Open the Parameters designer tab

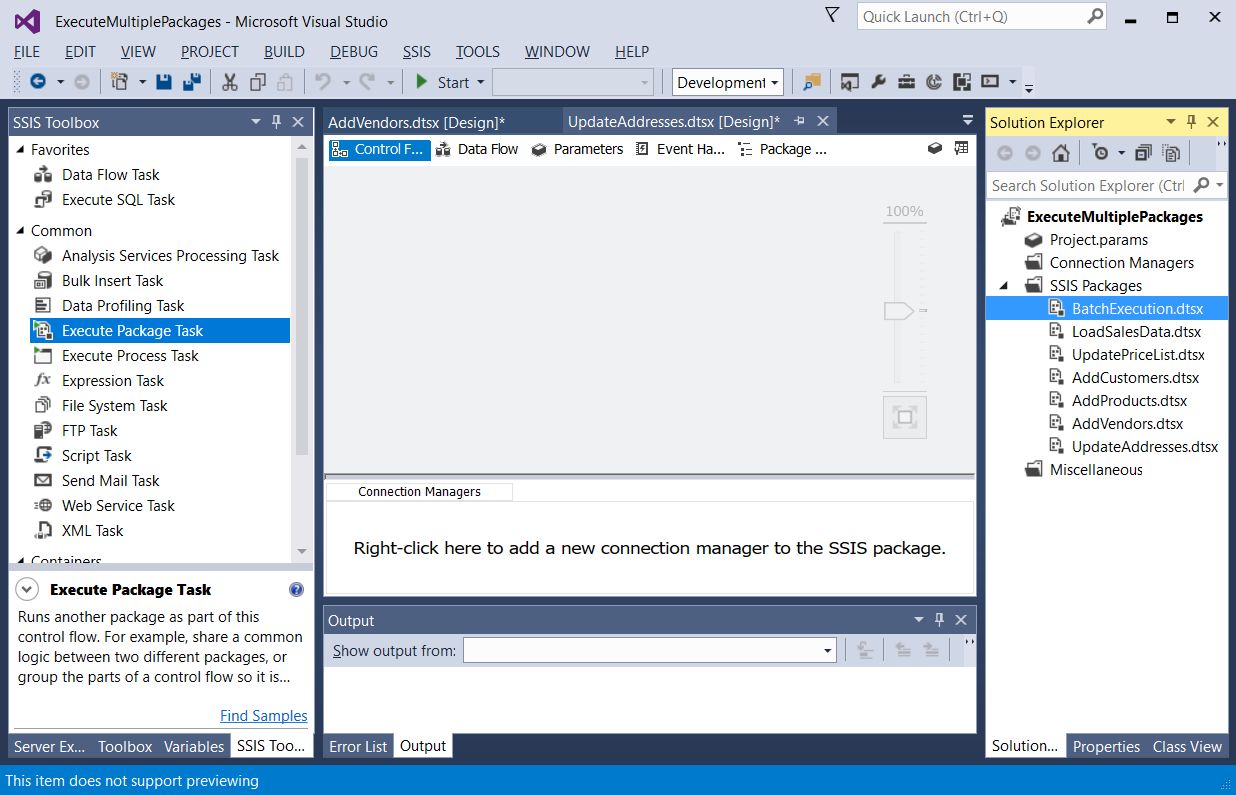click(x=577, y=149)
